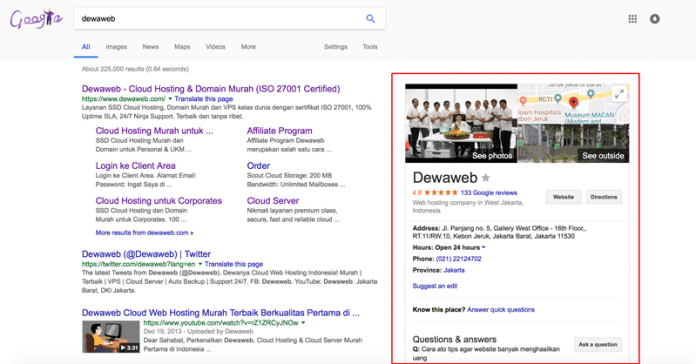Open Dewaweb Cloud Hosting & Domain Murah result

click(211, 89)
